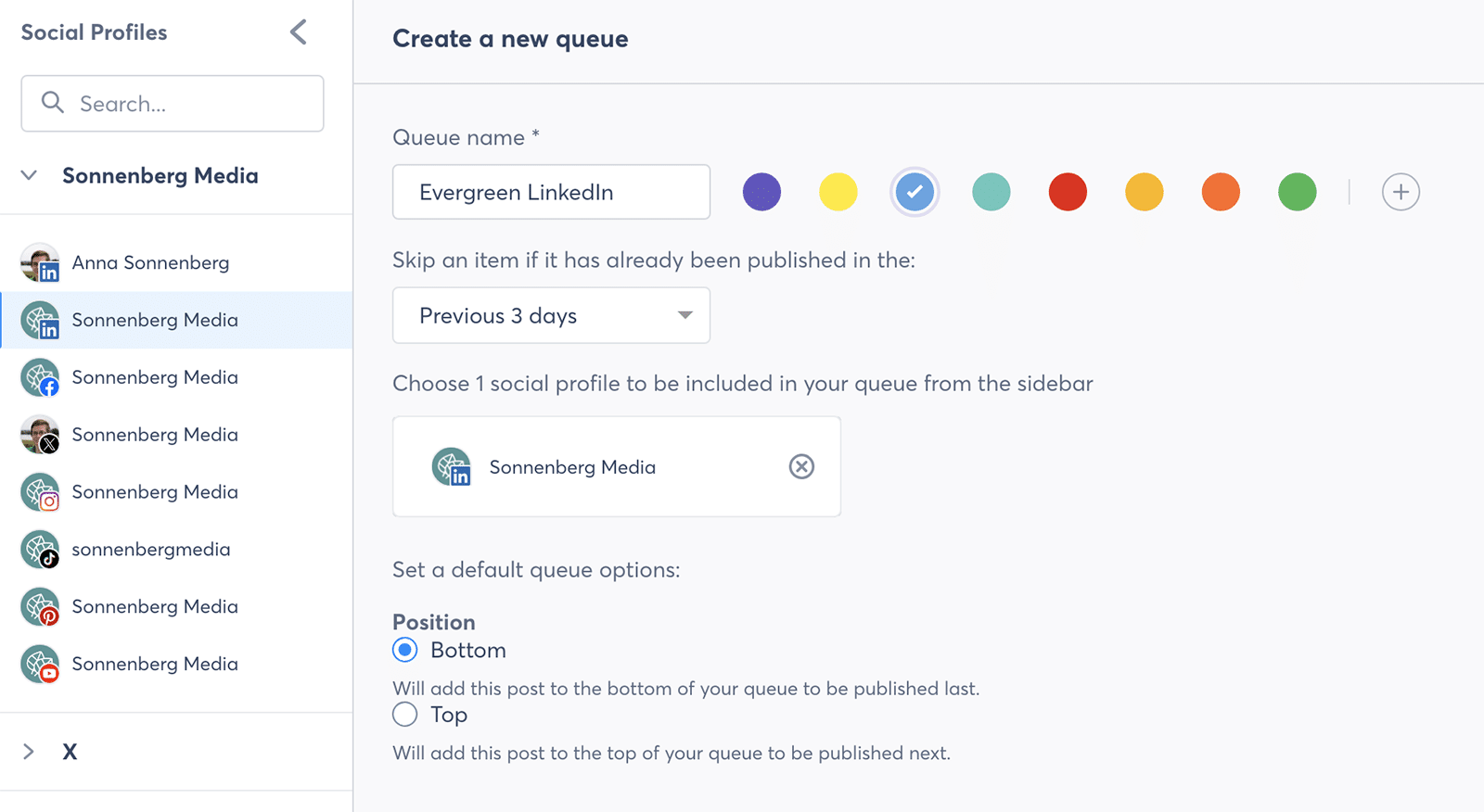Select the Top position radio button
The height and width of the screenshot is (812, 1484).
coord(405,715)
